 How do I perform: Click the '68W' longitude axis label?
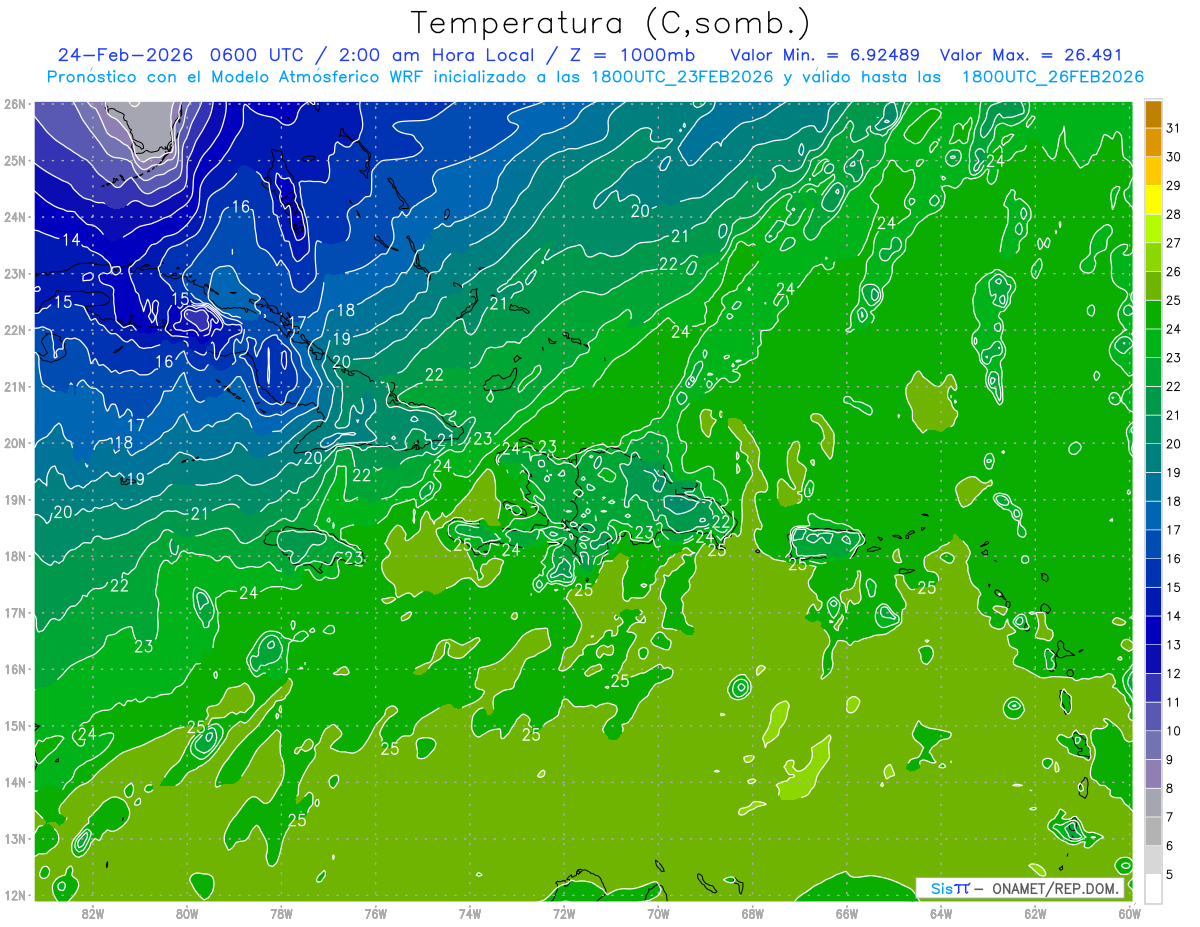tap(753, 913)
